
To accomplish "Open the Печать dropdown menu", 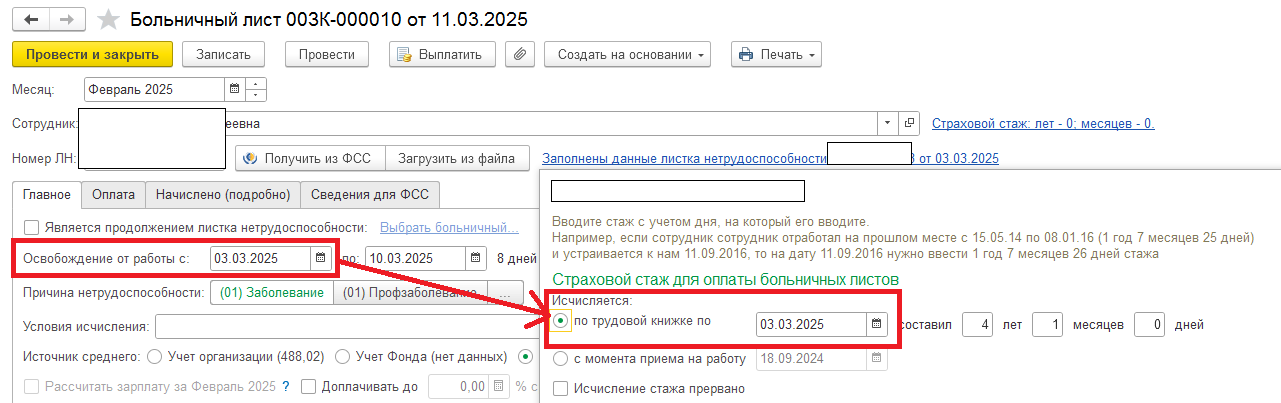I will click(x=776, y=54).
